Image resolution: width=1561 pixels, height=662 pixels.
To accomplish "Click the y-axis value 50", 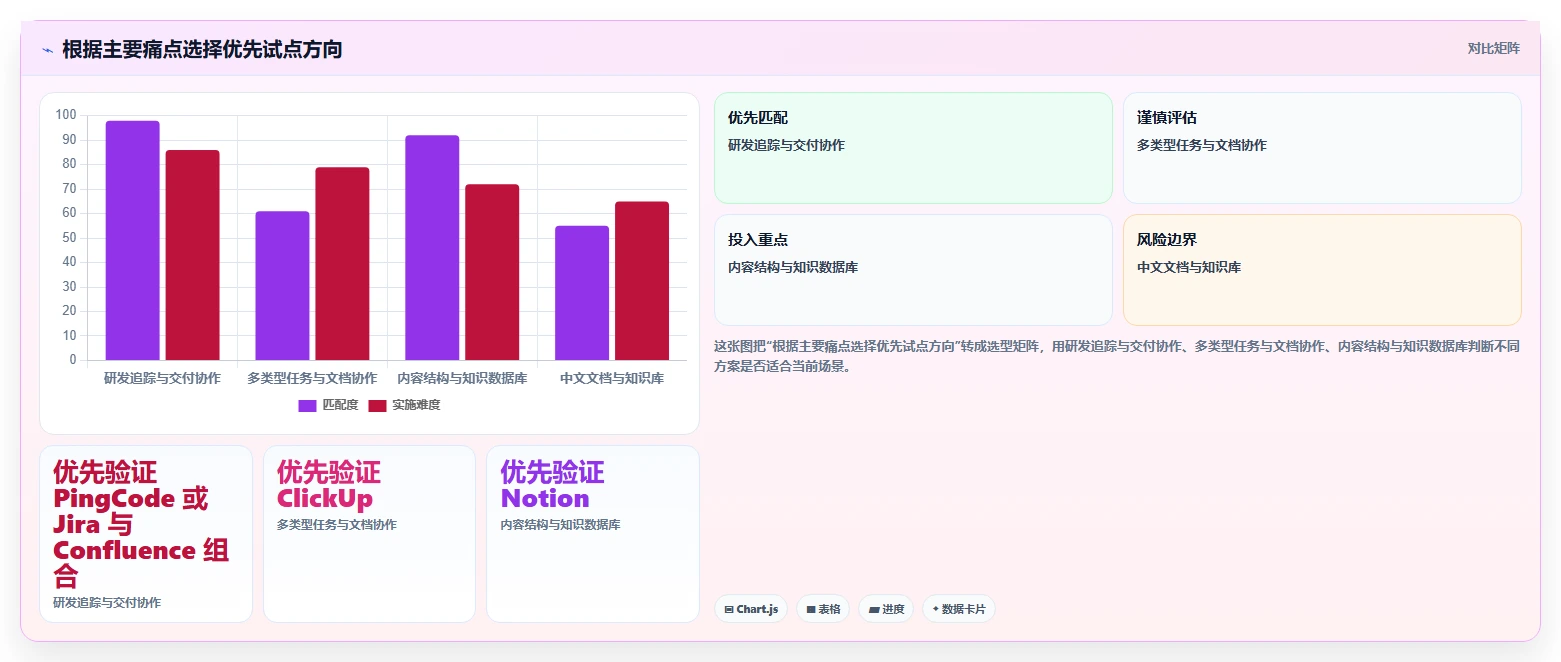I will click(69, 238).
